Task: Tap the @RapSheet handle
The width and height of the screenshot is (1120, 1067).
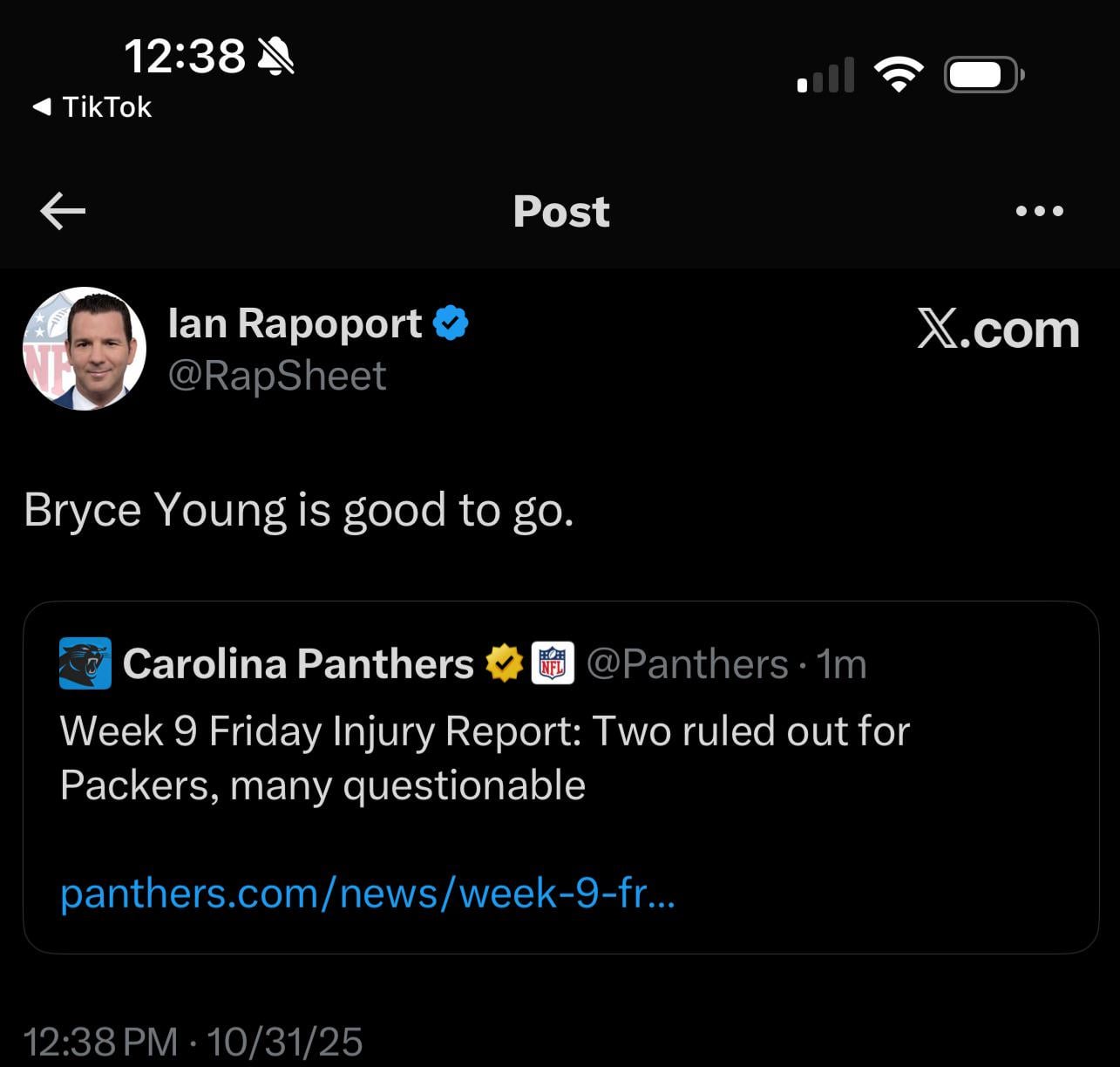Action: click(276, 376)
